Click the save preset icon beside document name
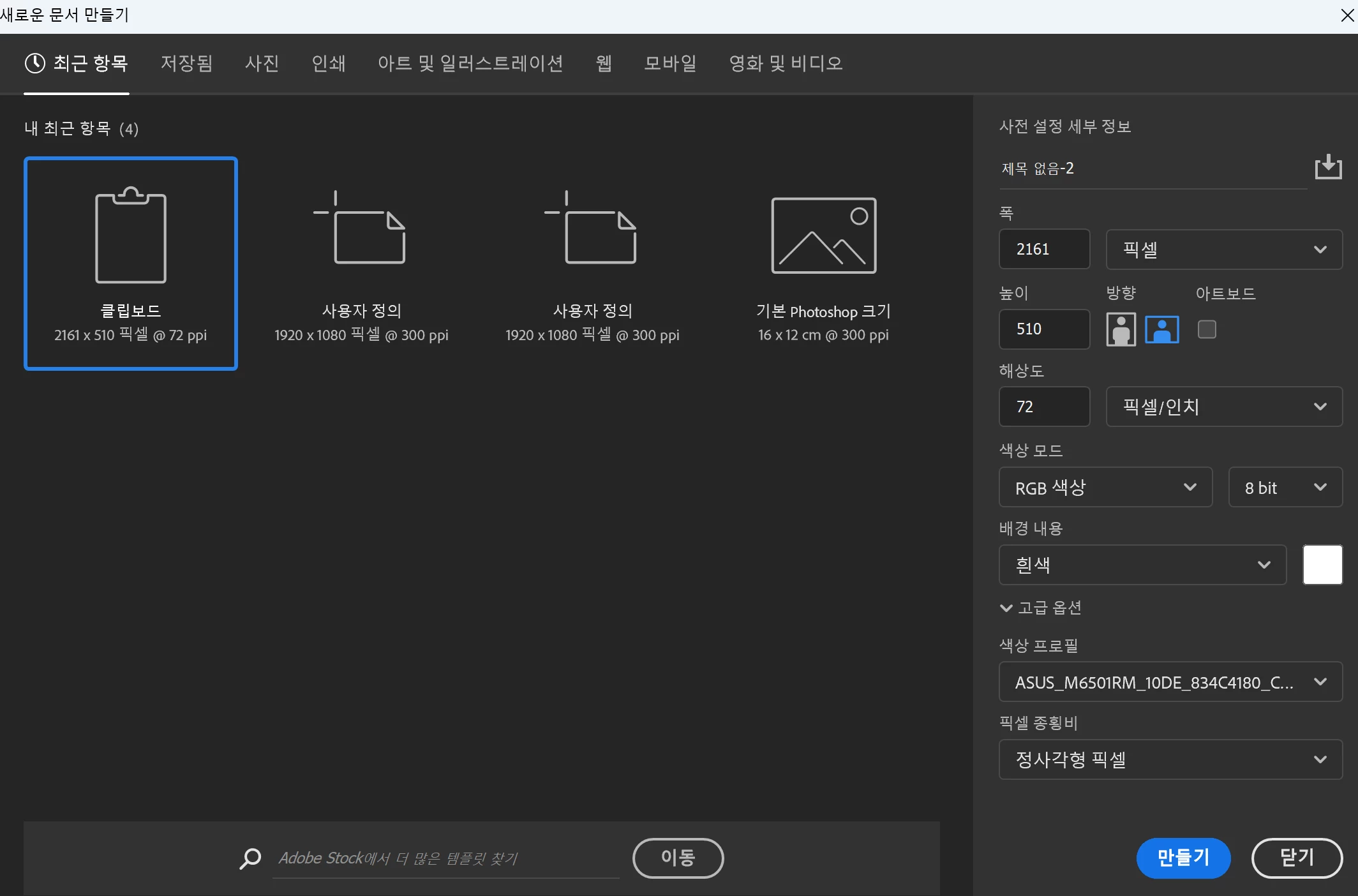 click(1328, 167)
